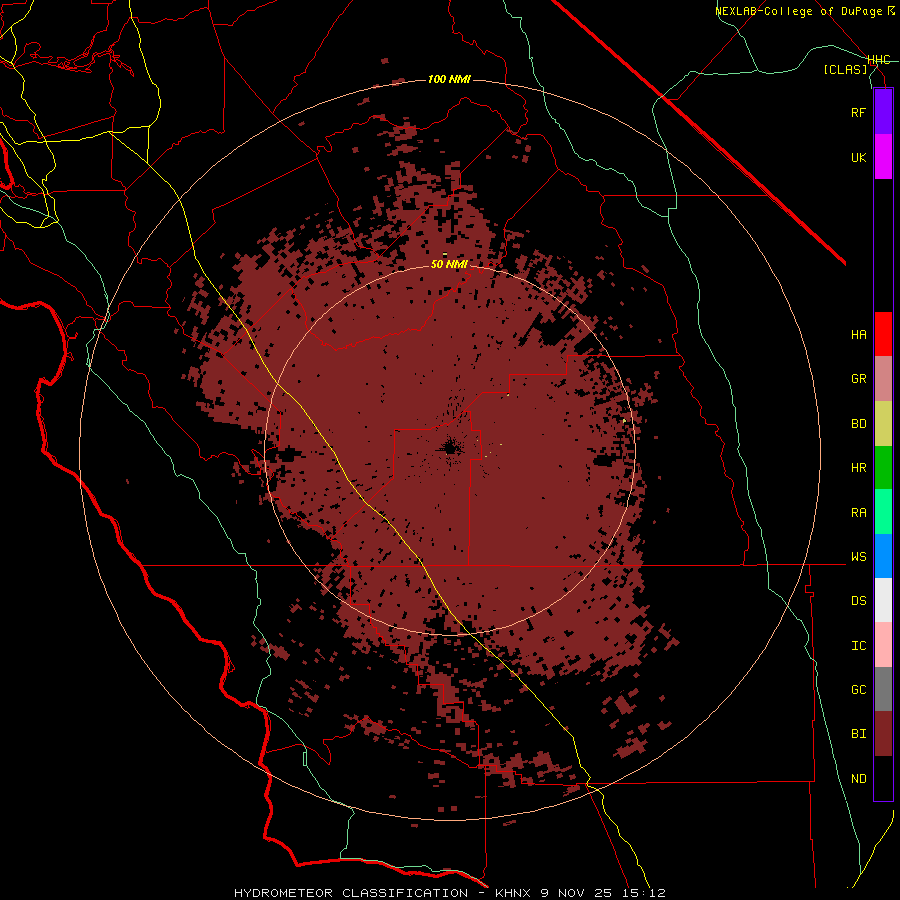
Task: Click the BI legend label
Action: [859, 734]
